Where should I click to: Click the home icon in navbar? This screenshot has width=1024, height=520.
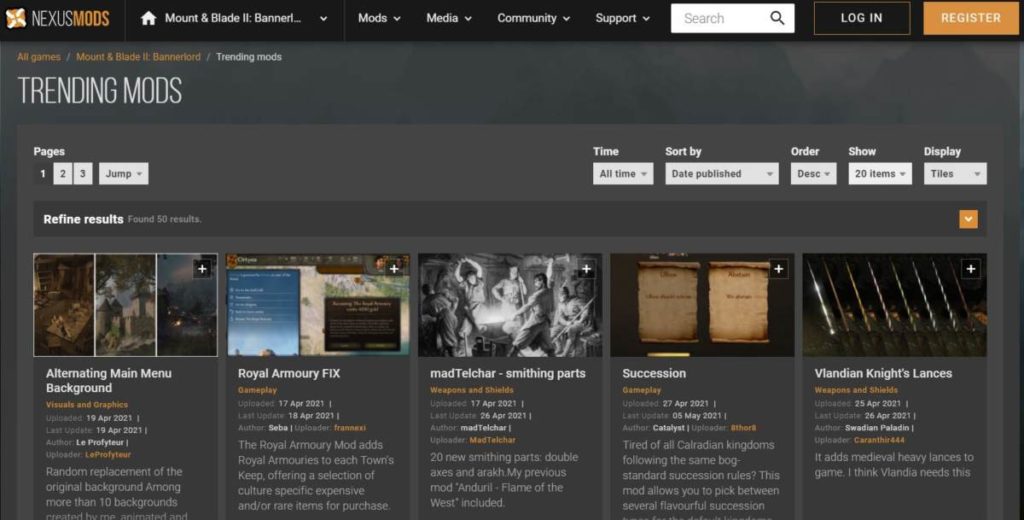(x=148, y=18)
